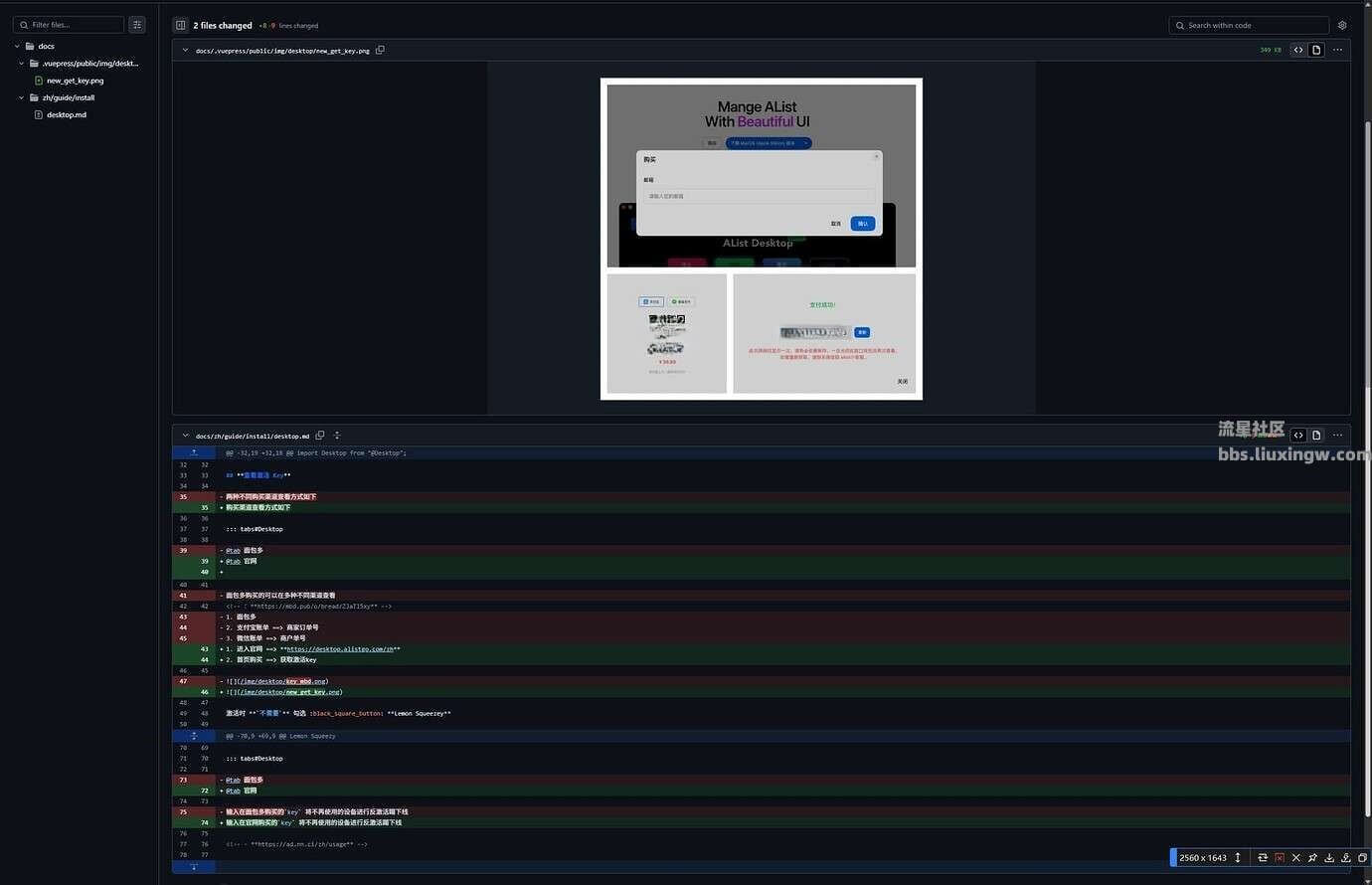Image resolution: width=1372 pixels, height=885 pixels.
Task: Save the screenshot with the download icon
Action: [1329, 857]
